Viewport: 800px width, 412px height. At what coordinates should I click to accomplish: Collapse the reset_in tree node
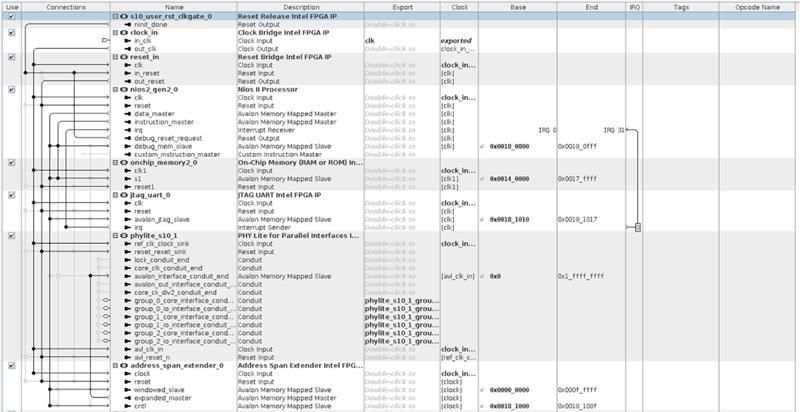(x=115, y=57)
